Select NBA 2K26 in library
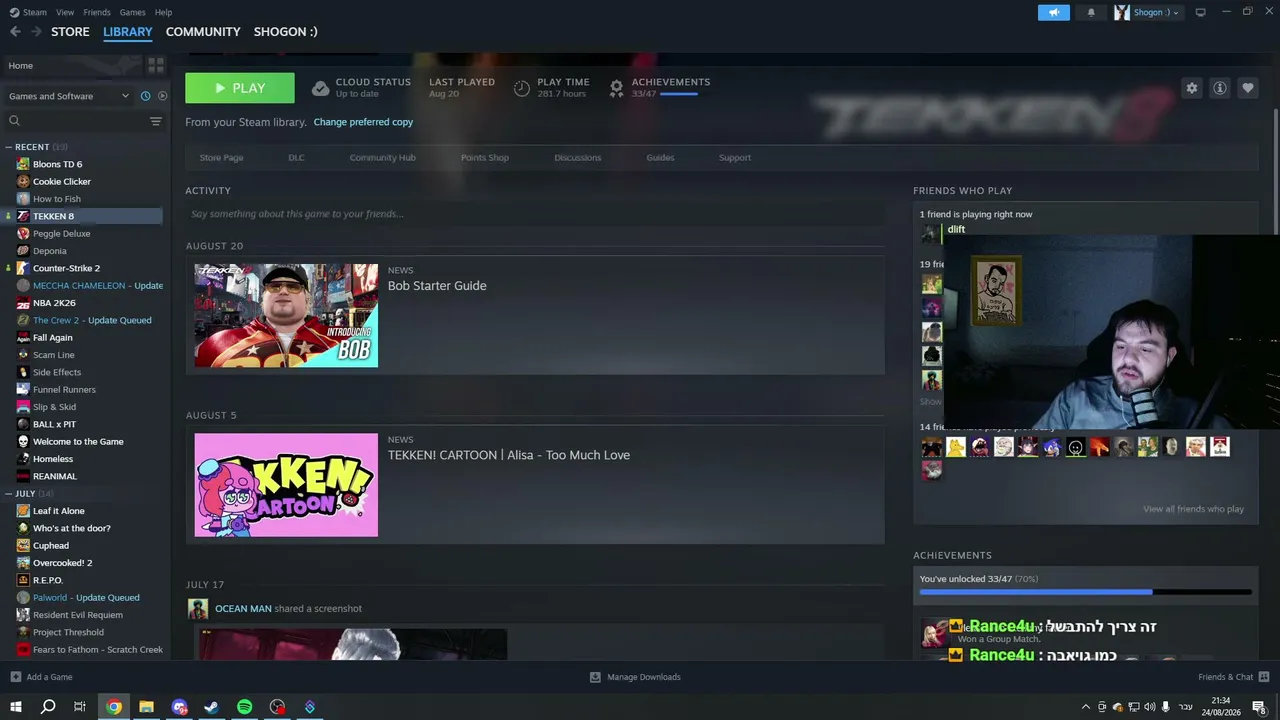 pos(54,303)
